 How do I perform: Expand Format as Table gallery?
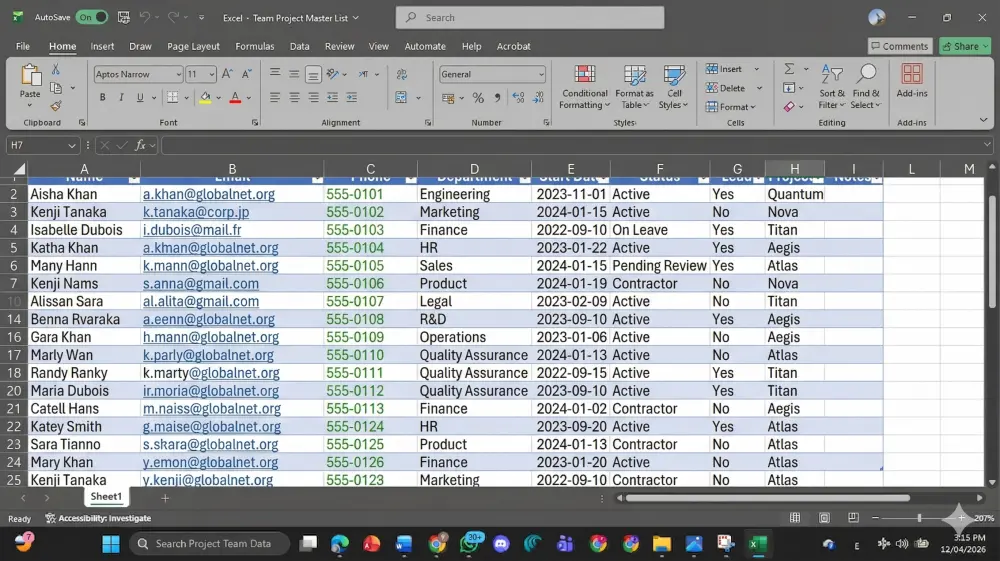(634, 87)
